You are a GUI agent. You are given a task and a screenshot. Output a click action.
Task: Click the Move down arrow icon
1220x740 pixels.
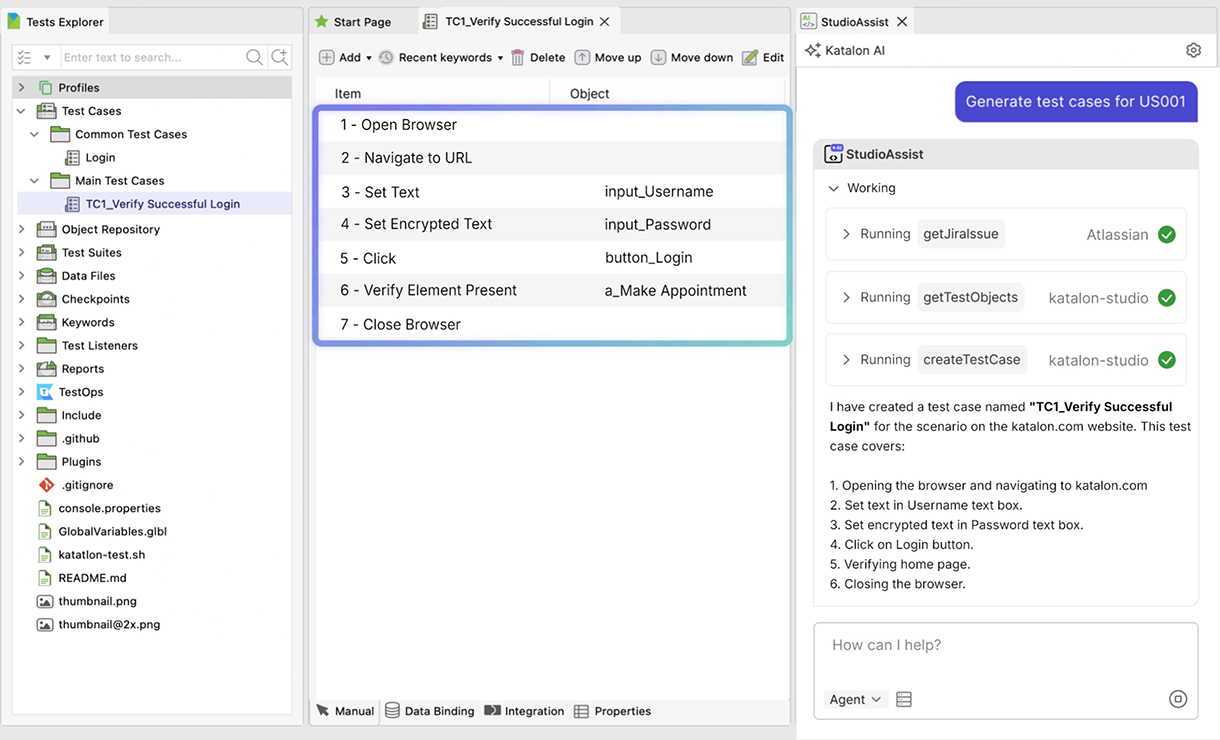(x=658, y=57)
